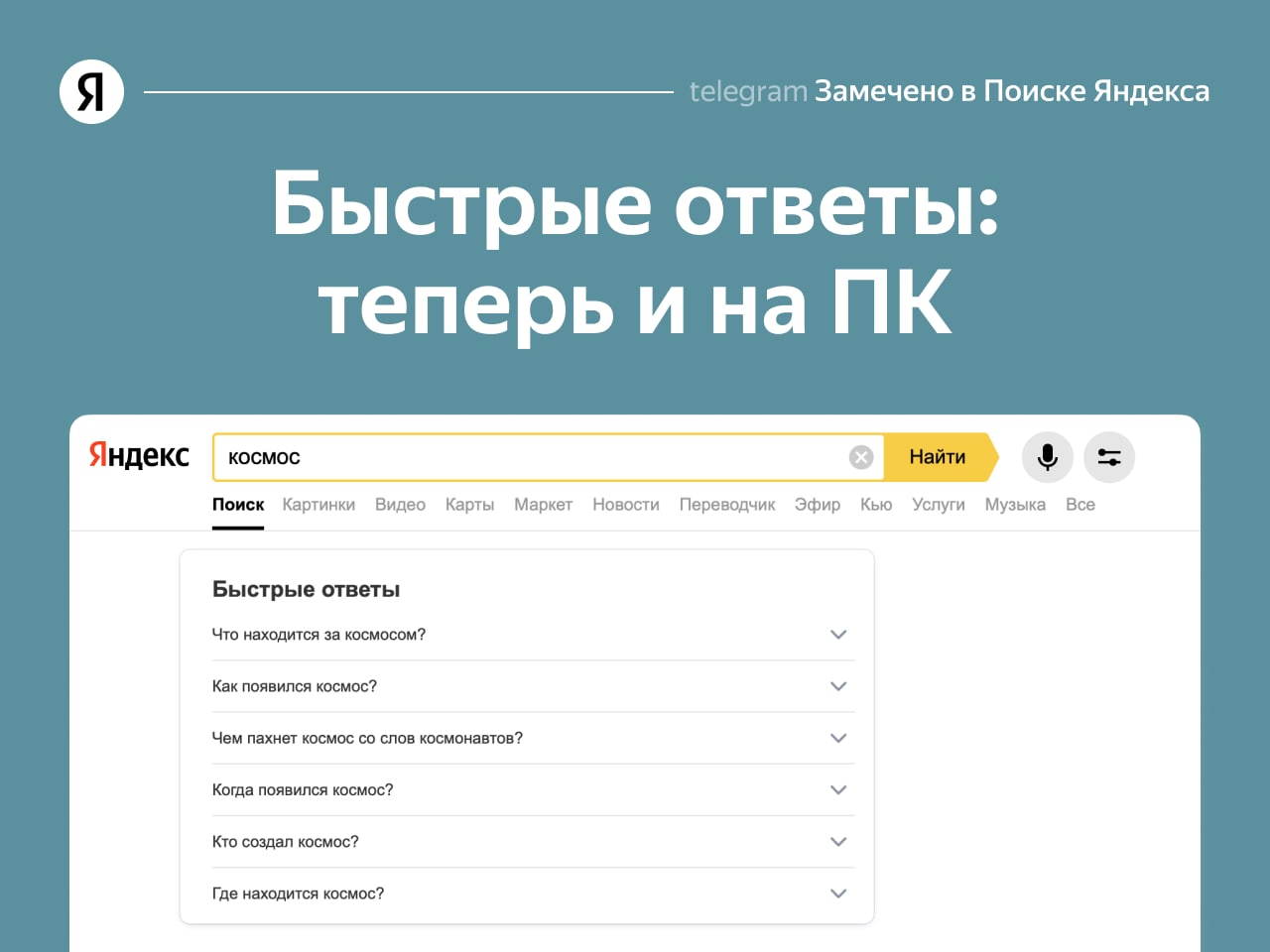The image size is (1270, 952).
Task: Select the Поиск tab
Action: (x=238, y=505)
